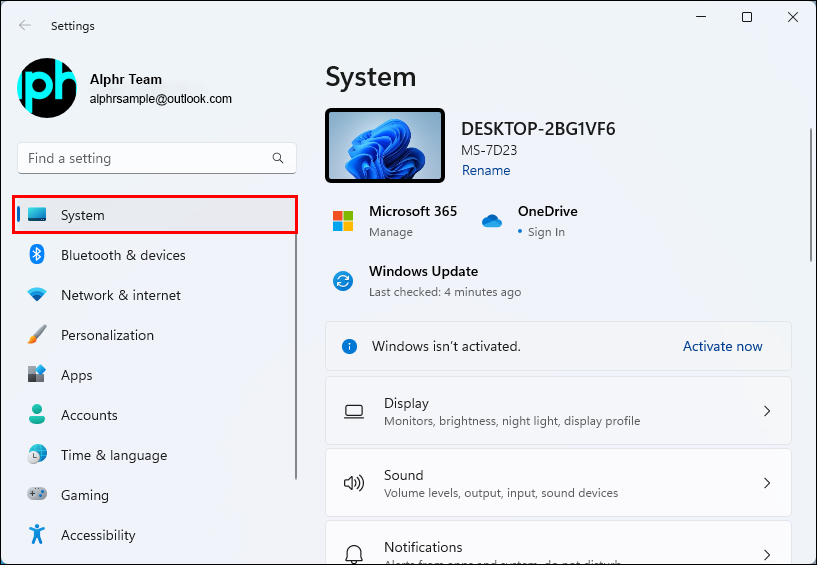Click the alphrsample@outlook.com email text
Viewport: 817px width, 565px height.
160,99
